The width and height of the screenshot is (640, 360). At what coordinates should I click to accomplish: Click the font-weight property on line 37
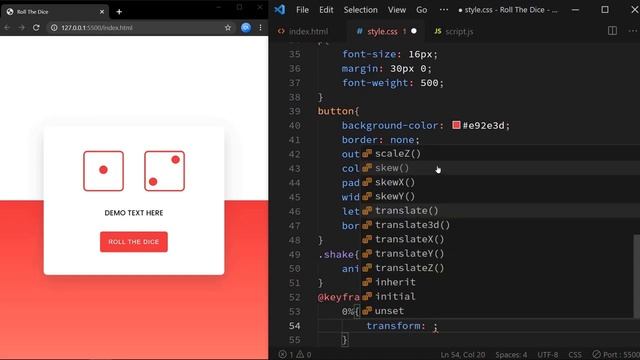(x=375, y=82)
